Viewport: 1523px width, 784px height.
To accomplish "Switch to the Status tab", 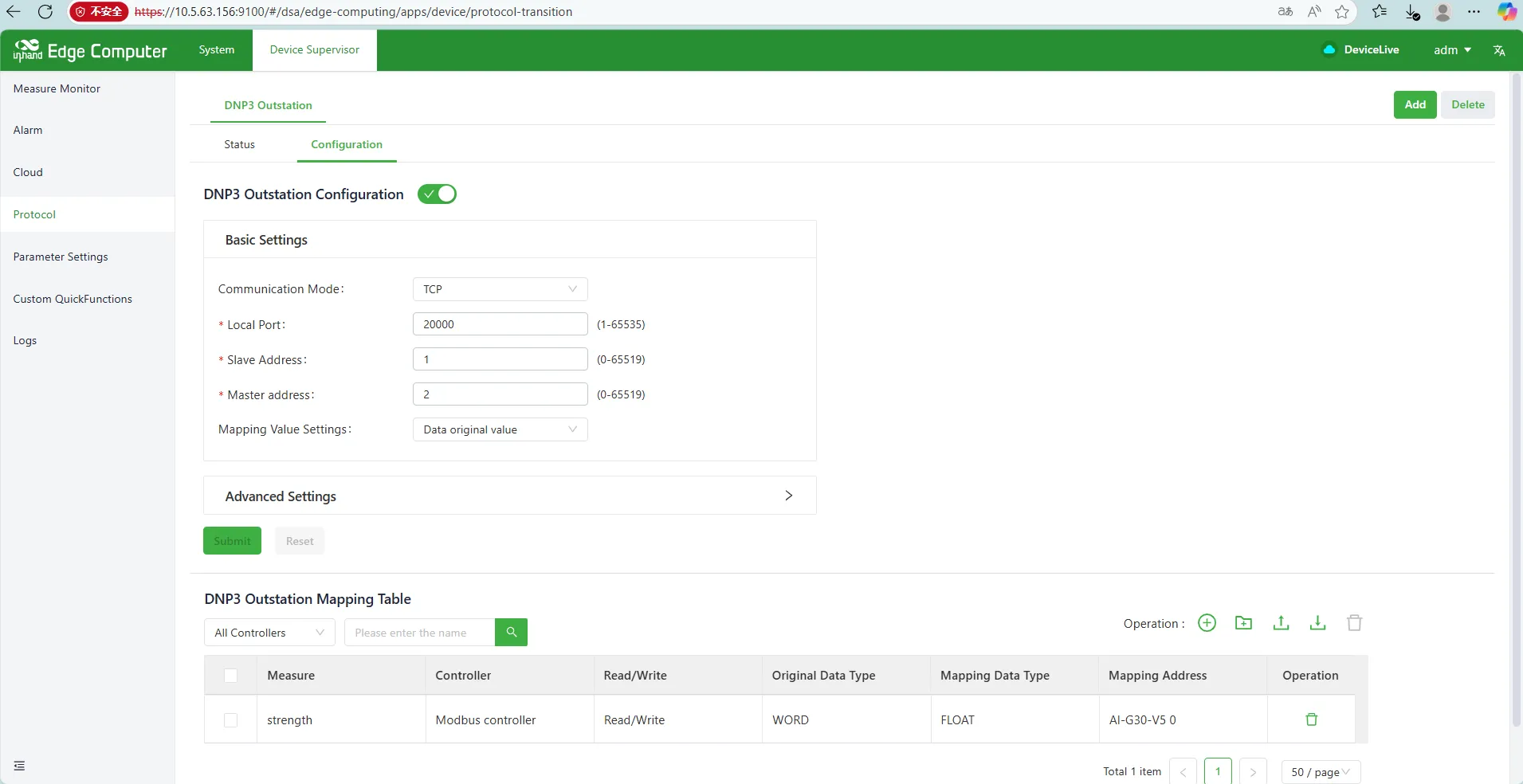I will (239, 144).
